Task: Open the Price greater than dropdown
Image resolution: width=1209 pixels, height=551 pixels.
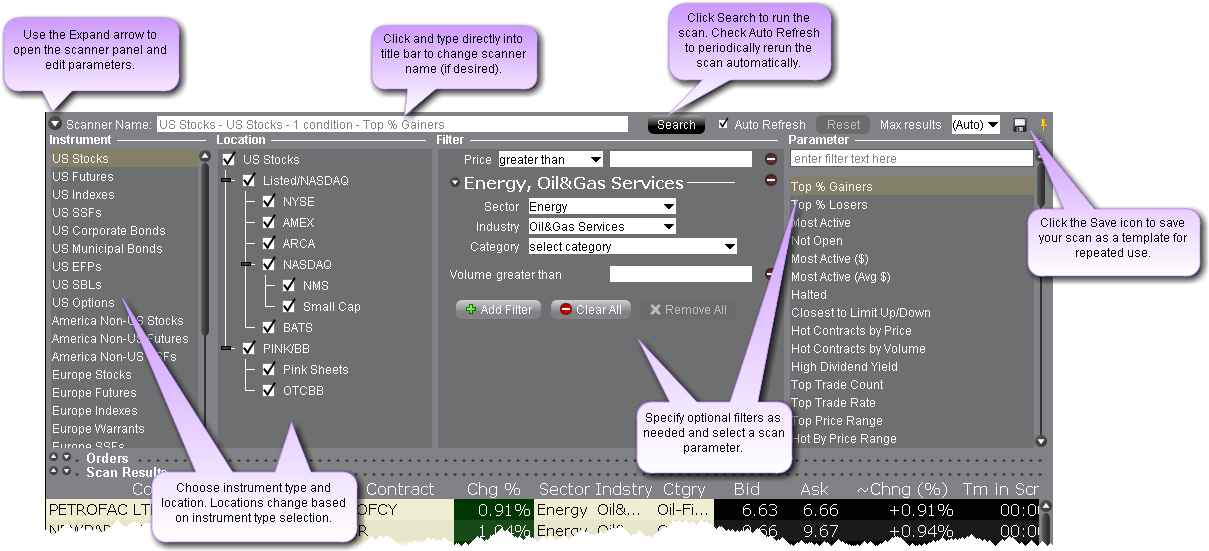Action: point(550,159)
